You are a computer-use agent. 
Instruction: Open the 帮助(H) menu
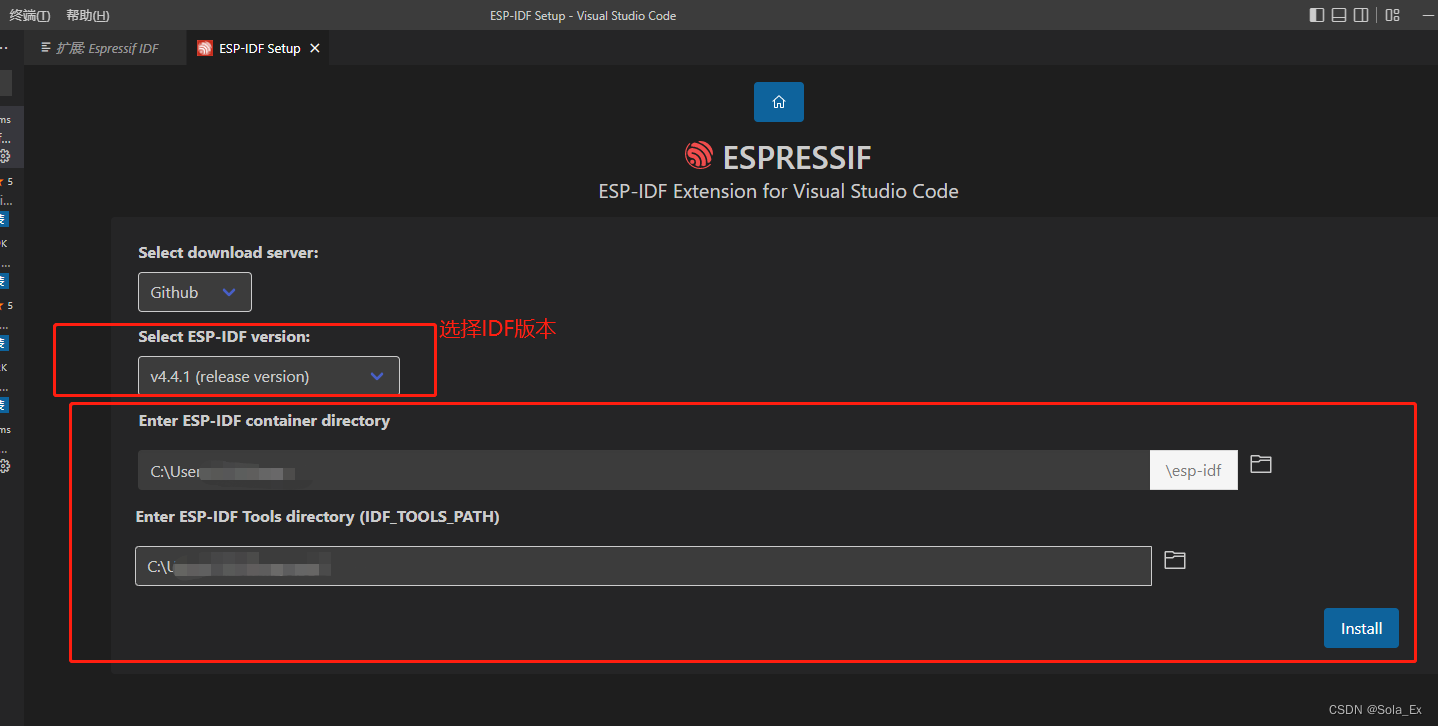click(x=88, y=15)
